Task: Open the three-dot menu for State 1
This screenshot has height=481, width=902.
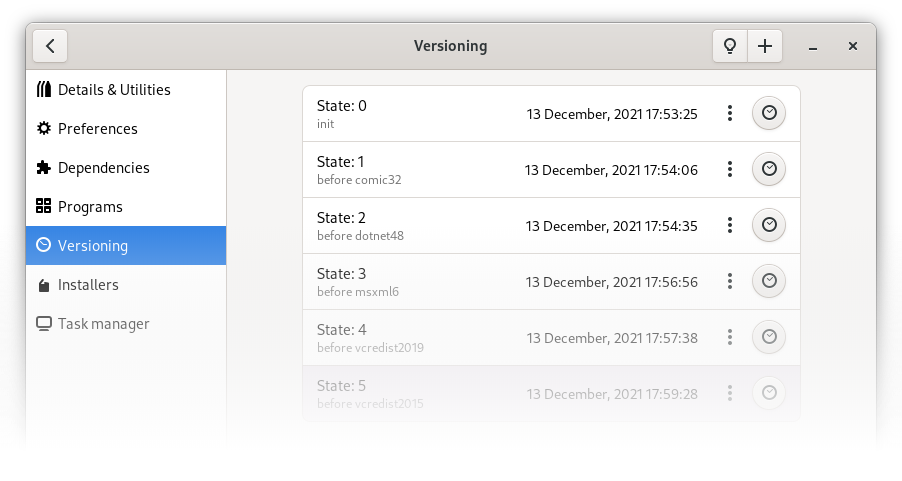Action: [x=729, y=169]
